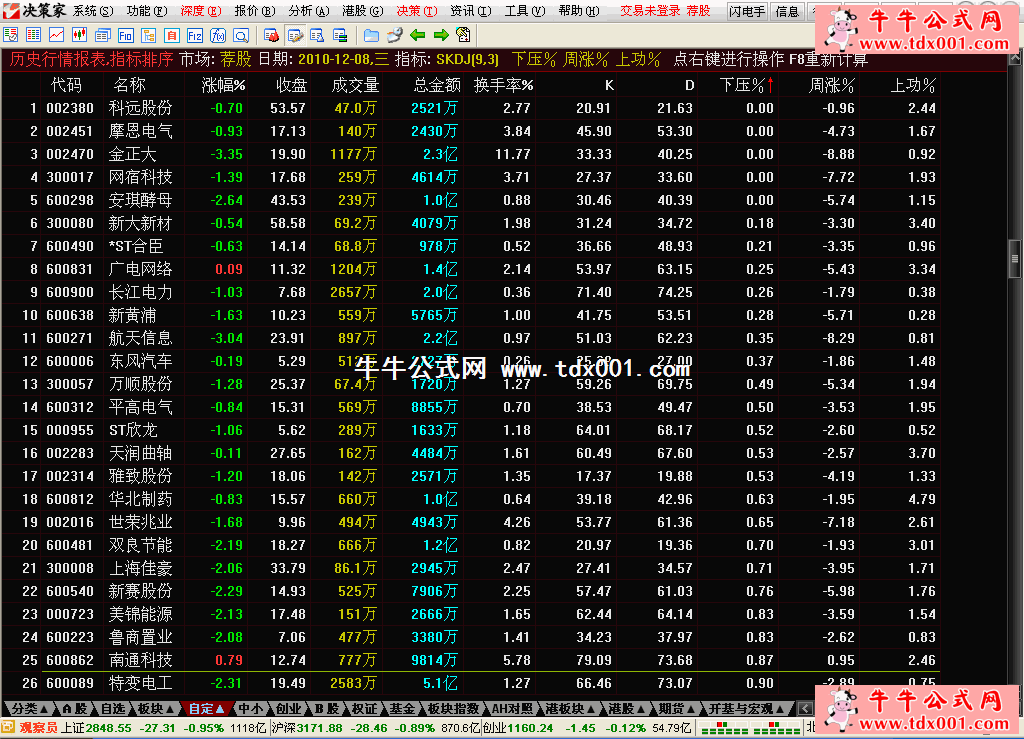1024x739 pixels.
Task: Click the red 自 self-select icon
Action: (x=171, y=35)
